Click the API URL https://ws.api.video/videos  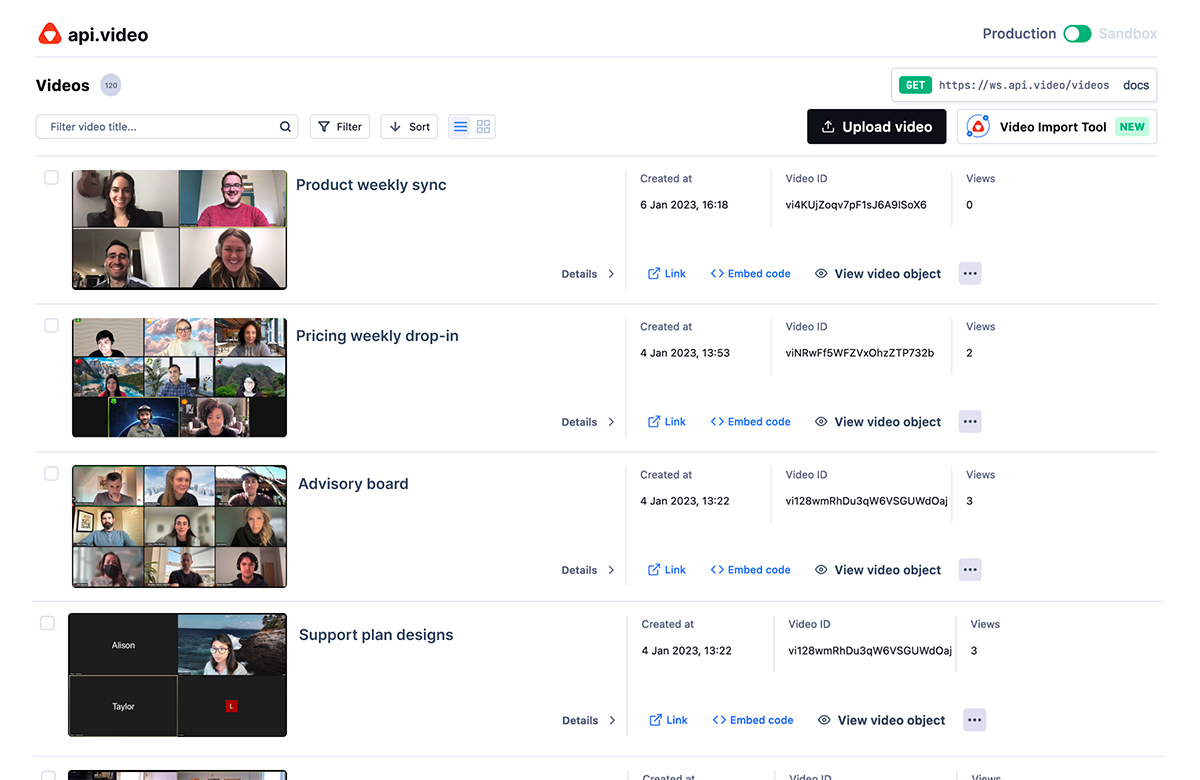click(1024, 85)
